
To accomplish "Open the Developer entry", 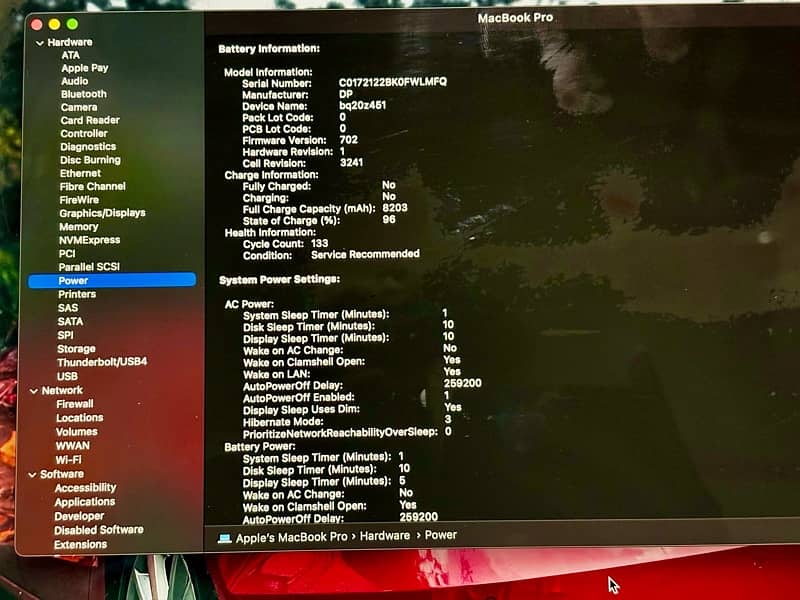I will [x=79, y=516].
